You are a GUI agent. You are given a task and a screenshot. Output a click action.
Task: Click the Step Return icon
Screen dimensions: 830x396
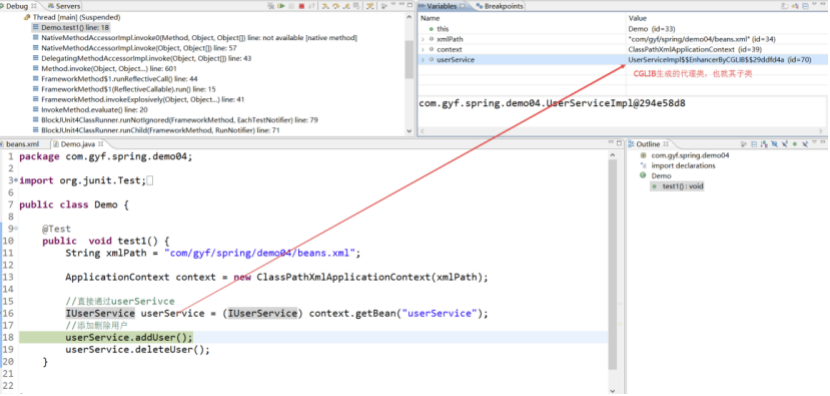[346, 6]
